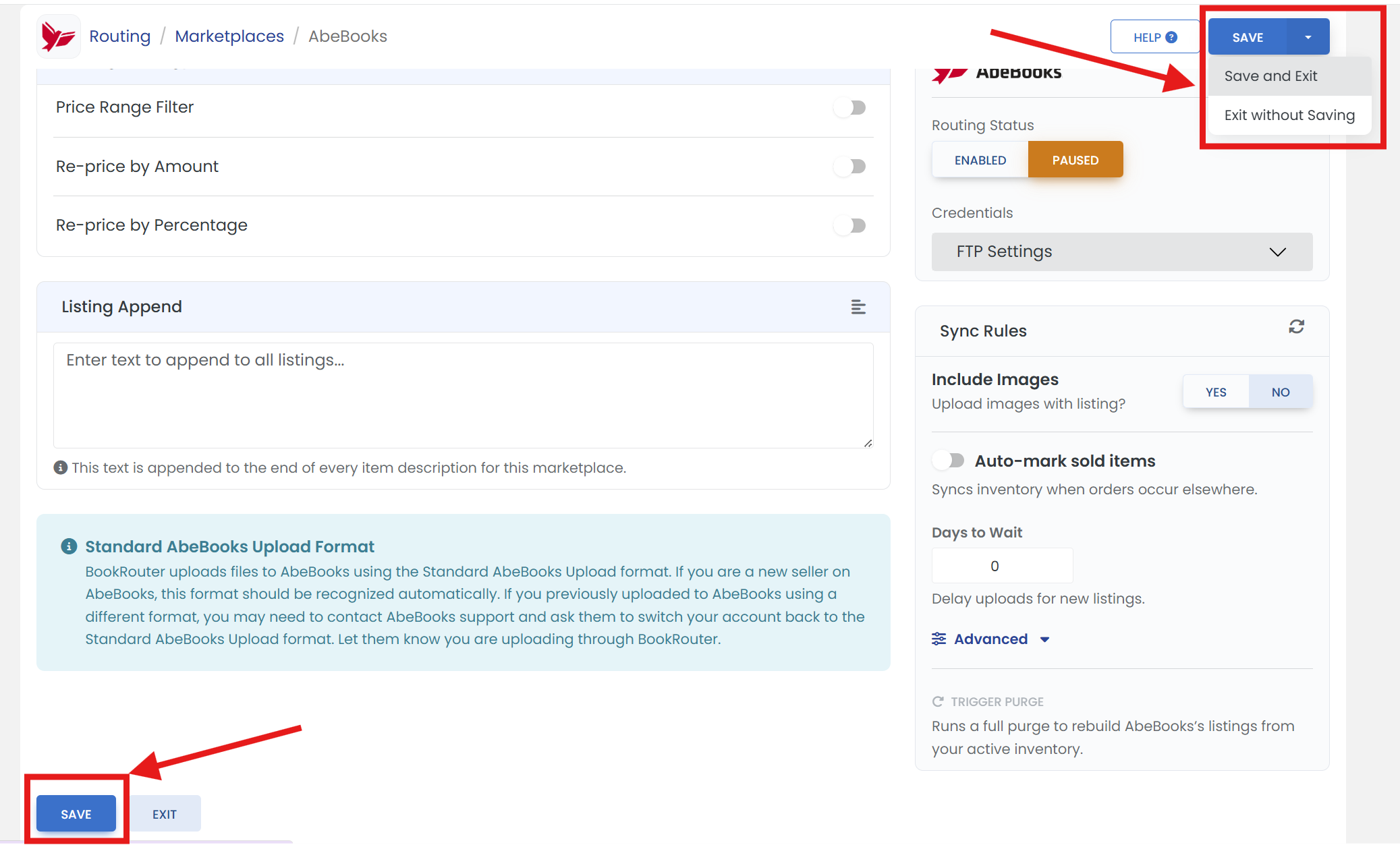The width and height of the screenshot is (1400, 845).
Task: Set Routing Status to PAUSED
Action: coord(1075,160)
